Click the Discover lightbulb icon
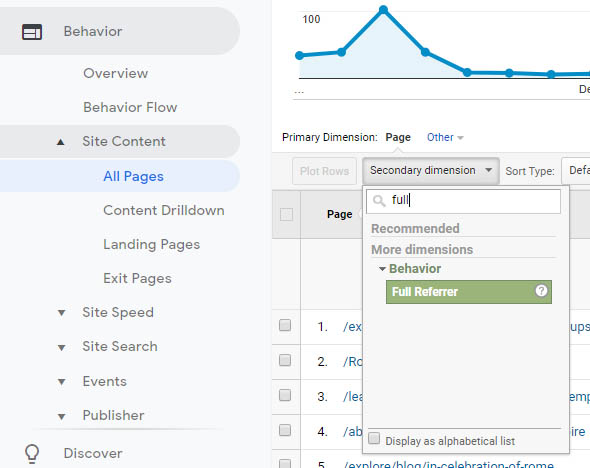Screen dimensions: 590x468 pos(32,453)
